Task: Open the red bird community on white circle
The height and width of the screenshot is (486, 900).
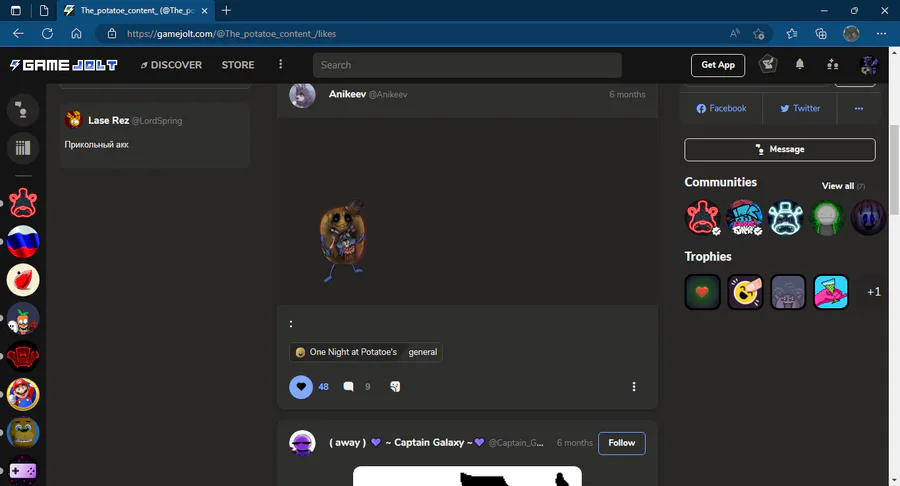Action: coord(23,279)
